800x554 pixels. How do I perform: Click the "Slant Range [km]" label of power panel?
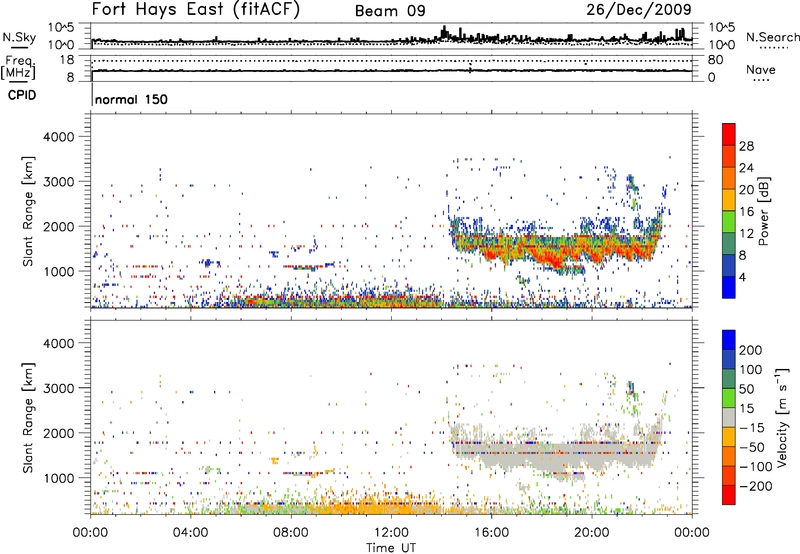28,211
